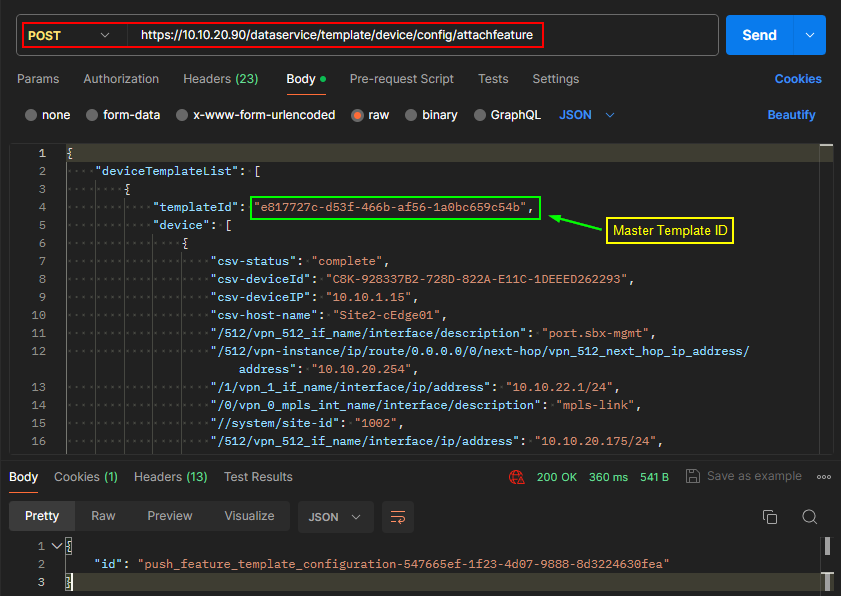Collapse the response JSON root object
Screen dimensions: 842x596
click(x=56, y=545)
